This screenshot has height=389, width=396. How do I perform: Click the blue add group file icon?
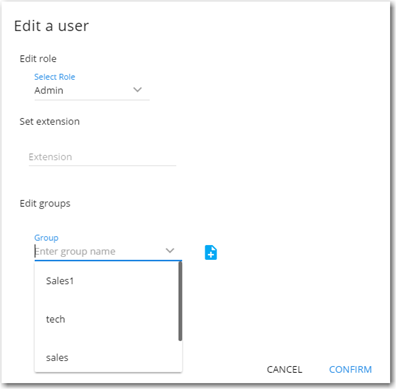(211, 252)
